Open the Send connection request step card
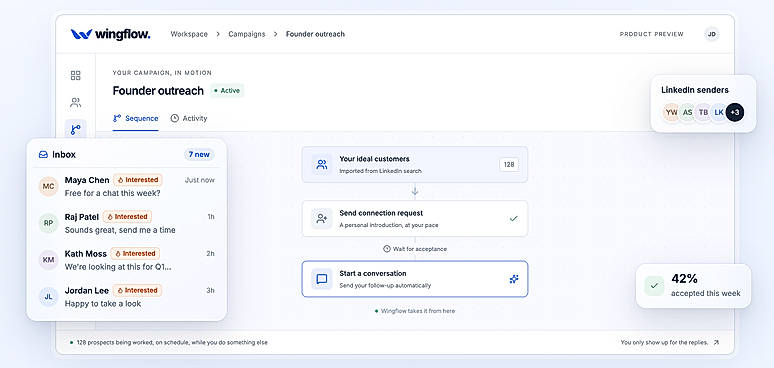774x368 pixels. point(415,219)
